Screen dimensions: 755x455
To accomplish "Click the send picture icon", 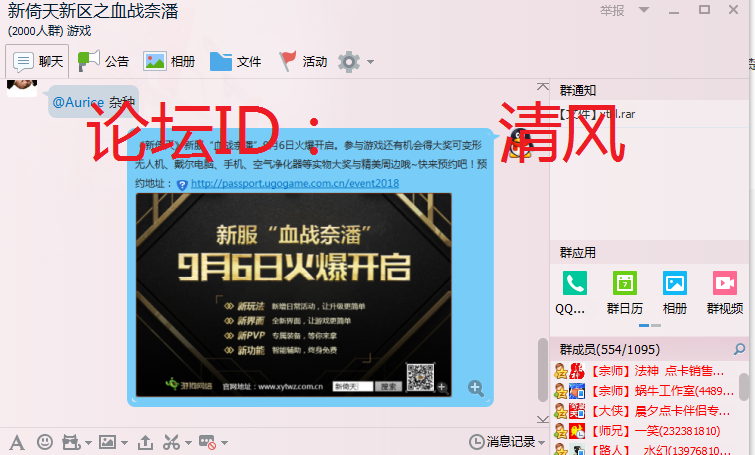I will point(107,442).
